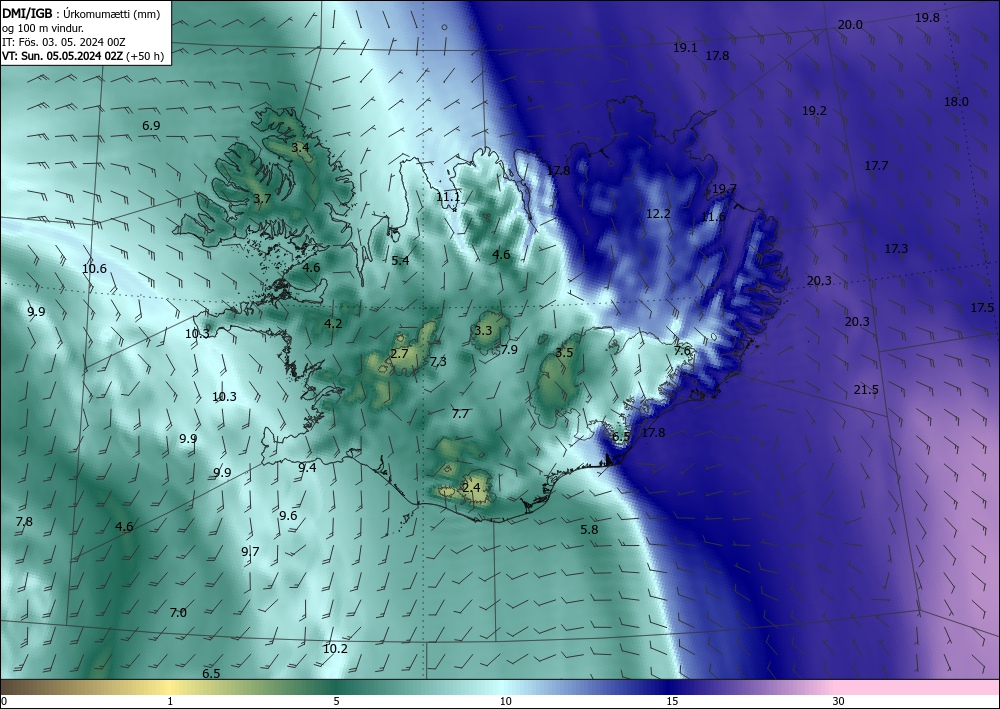Click the map value 4.2
Viewport: 1000px width, 709px height.
click(333, 323)
